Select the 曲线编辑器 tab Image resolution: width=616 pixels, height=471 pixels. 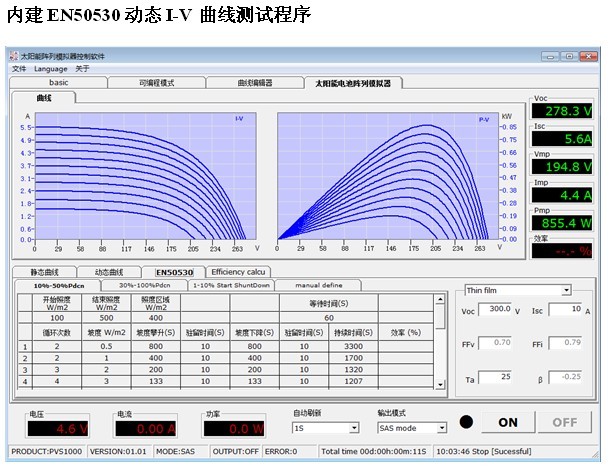pyautogui.click(x=254, y=83)
